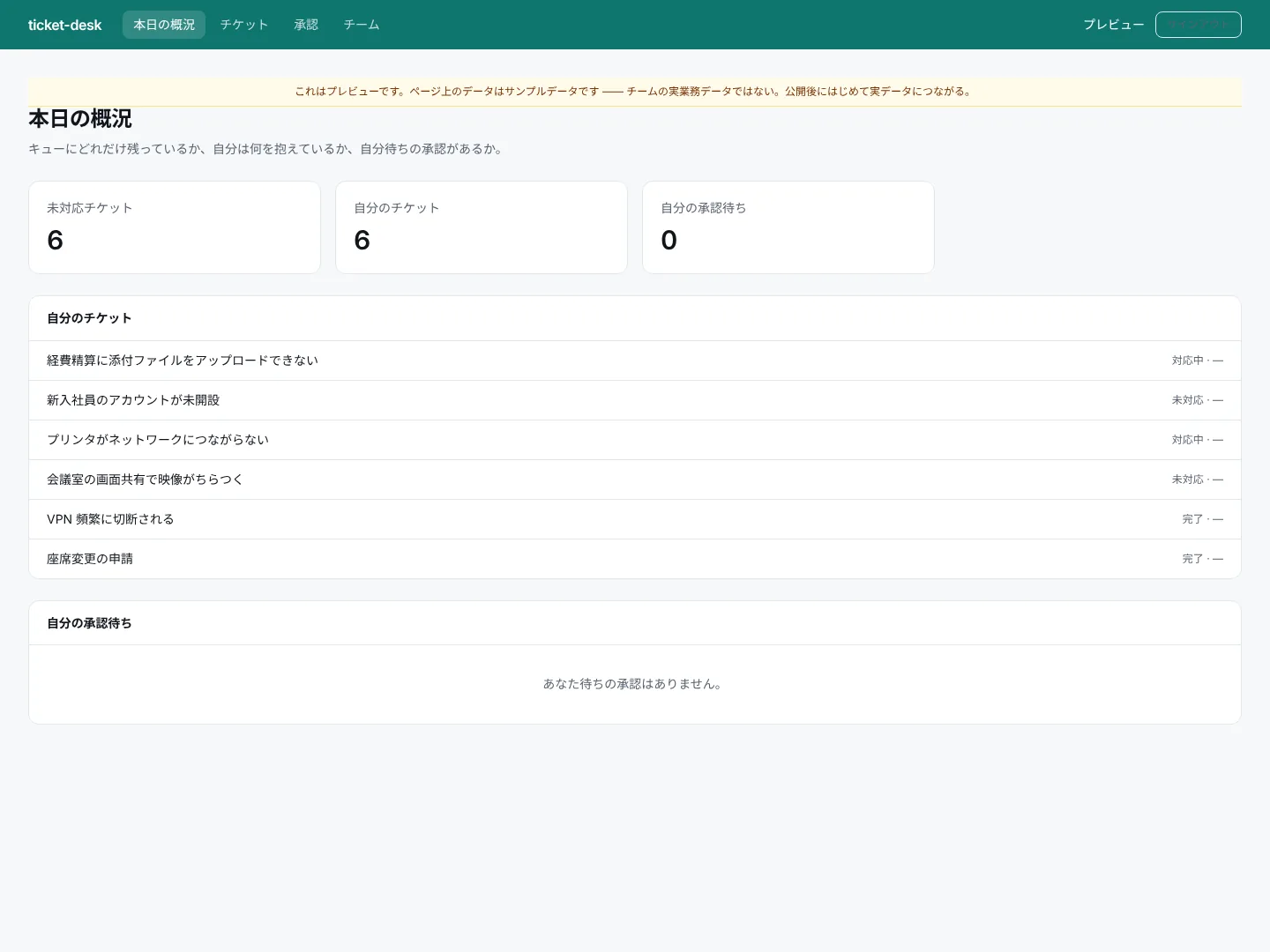Open ticket 経費精算に添付ファイルをアップロードできない
Screen dimensions: 1270x952
click(635, 361)
